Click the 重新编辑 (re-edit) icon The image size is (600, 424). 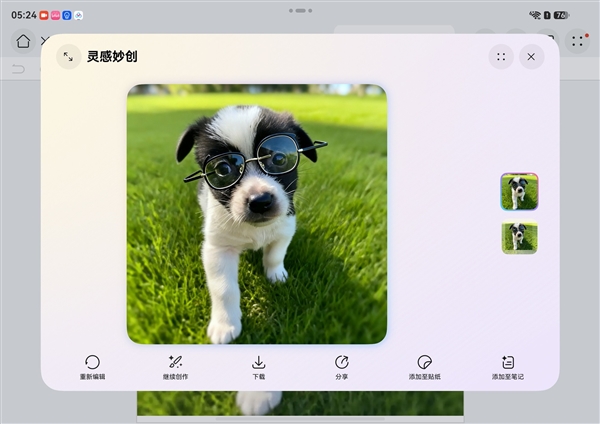tap(92, 362)
